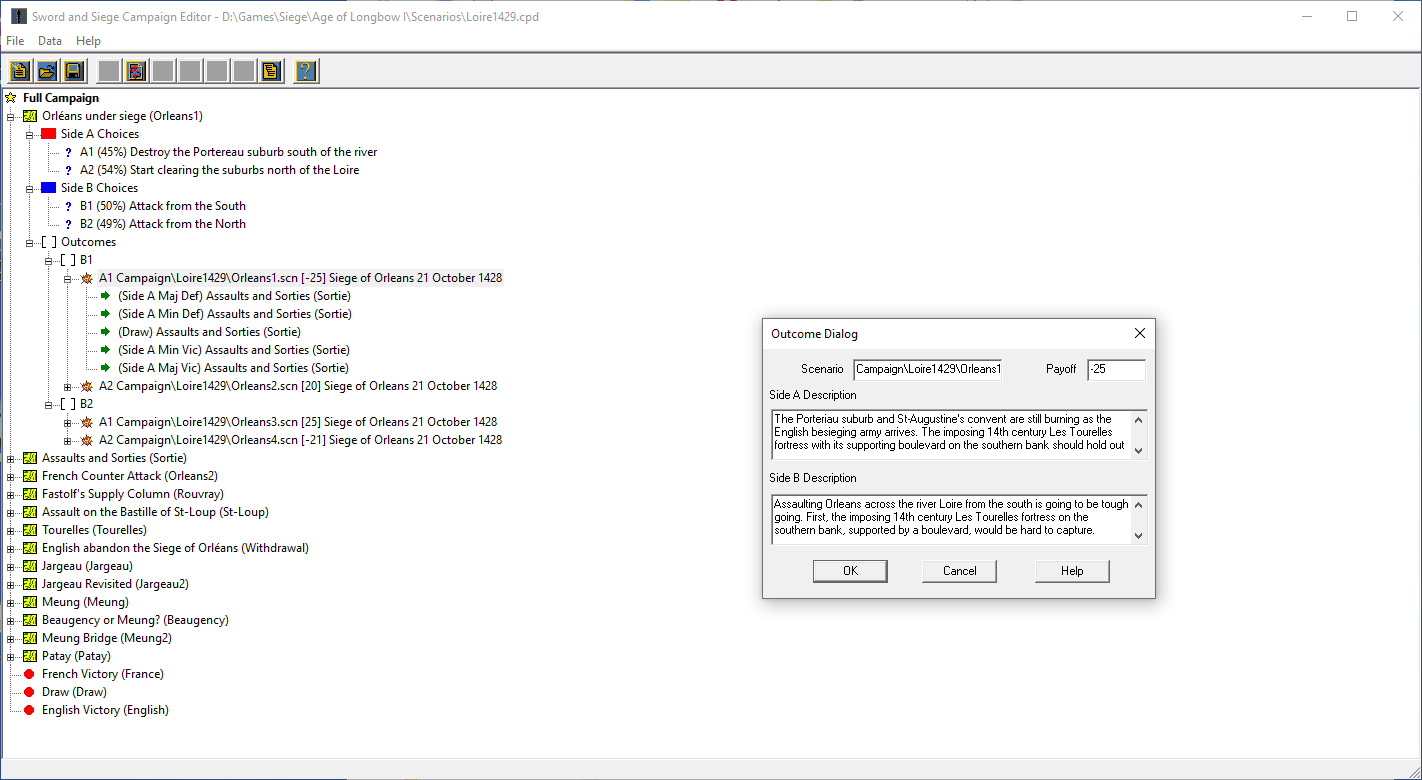Toggle the Outcomes bracket checkbox

pos(49,242)
